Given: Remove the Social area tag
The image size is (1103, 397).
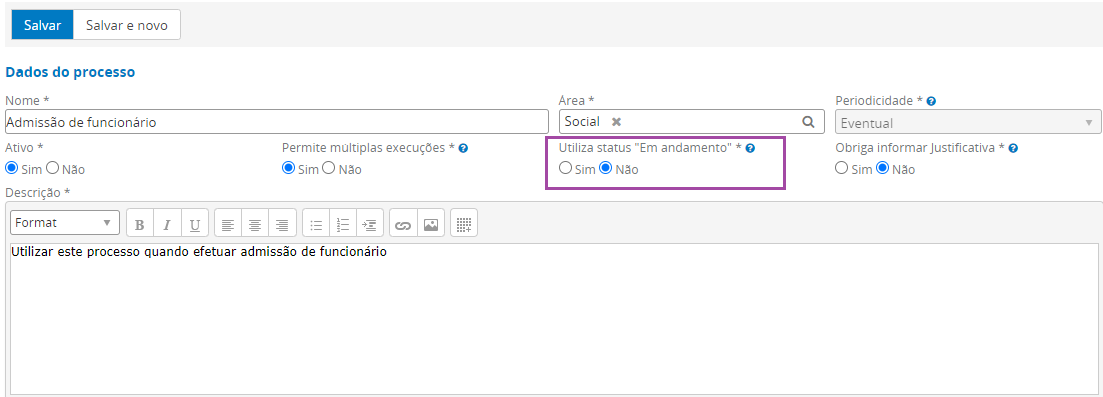Looking at the screenshot, I should pos(616,122).
